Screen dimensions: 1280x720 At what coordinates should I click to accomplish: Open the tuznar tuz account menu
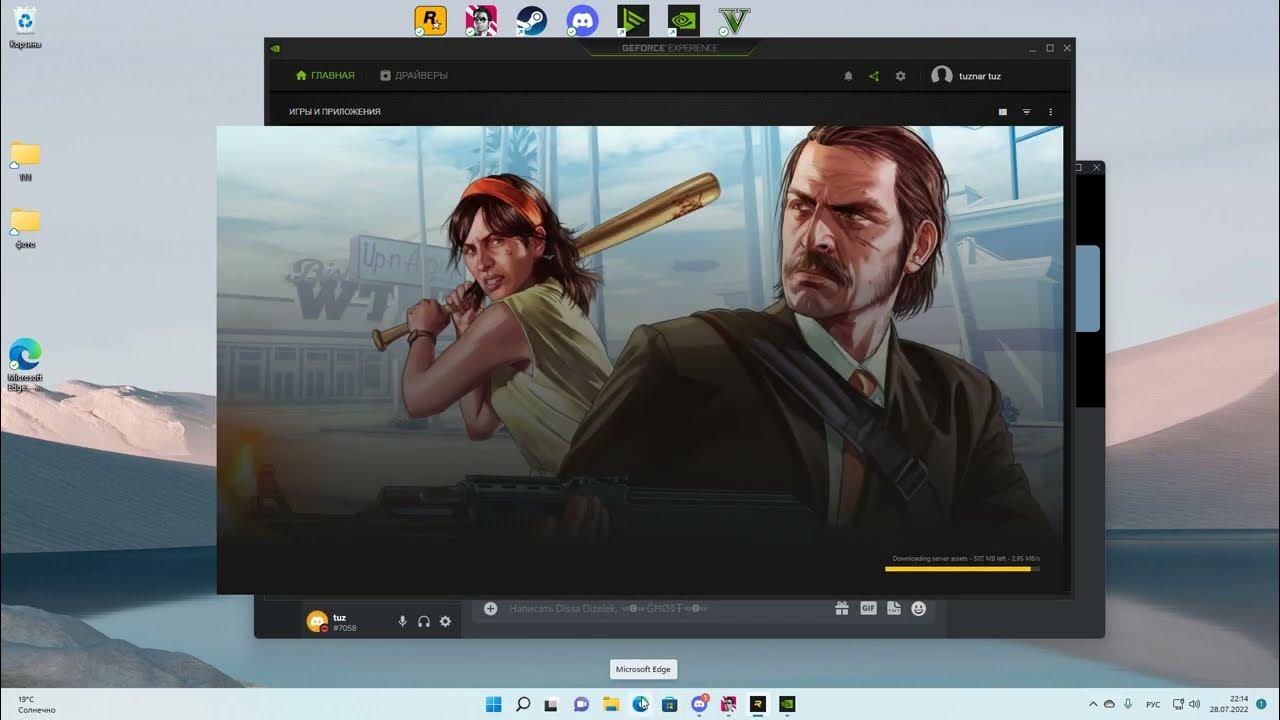[x=966, y=76]
